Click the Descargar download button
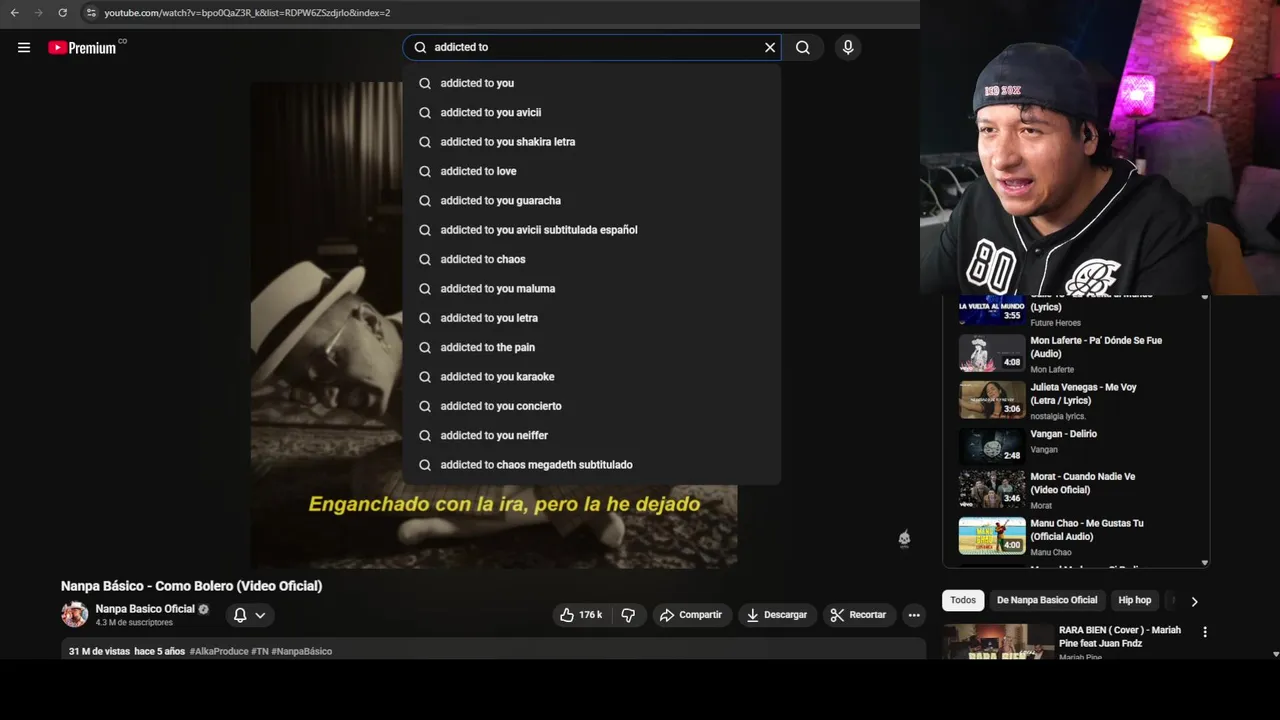 tap(777, 615)
